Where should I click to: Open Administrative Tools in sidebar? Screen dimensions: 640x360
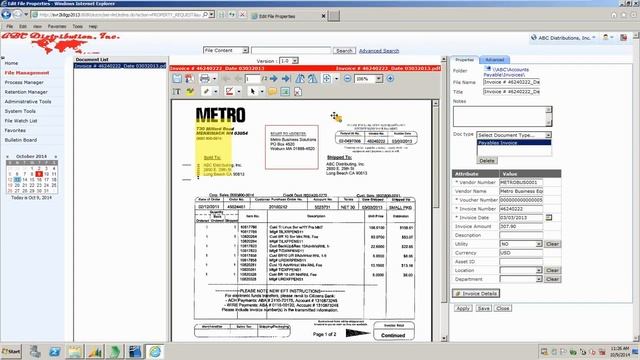[28, 102]
